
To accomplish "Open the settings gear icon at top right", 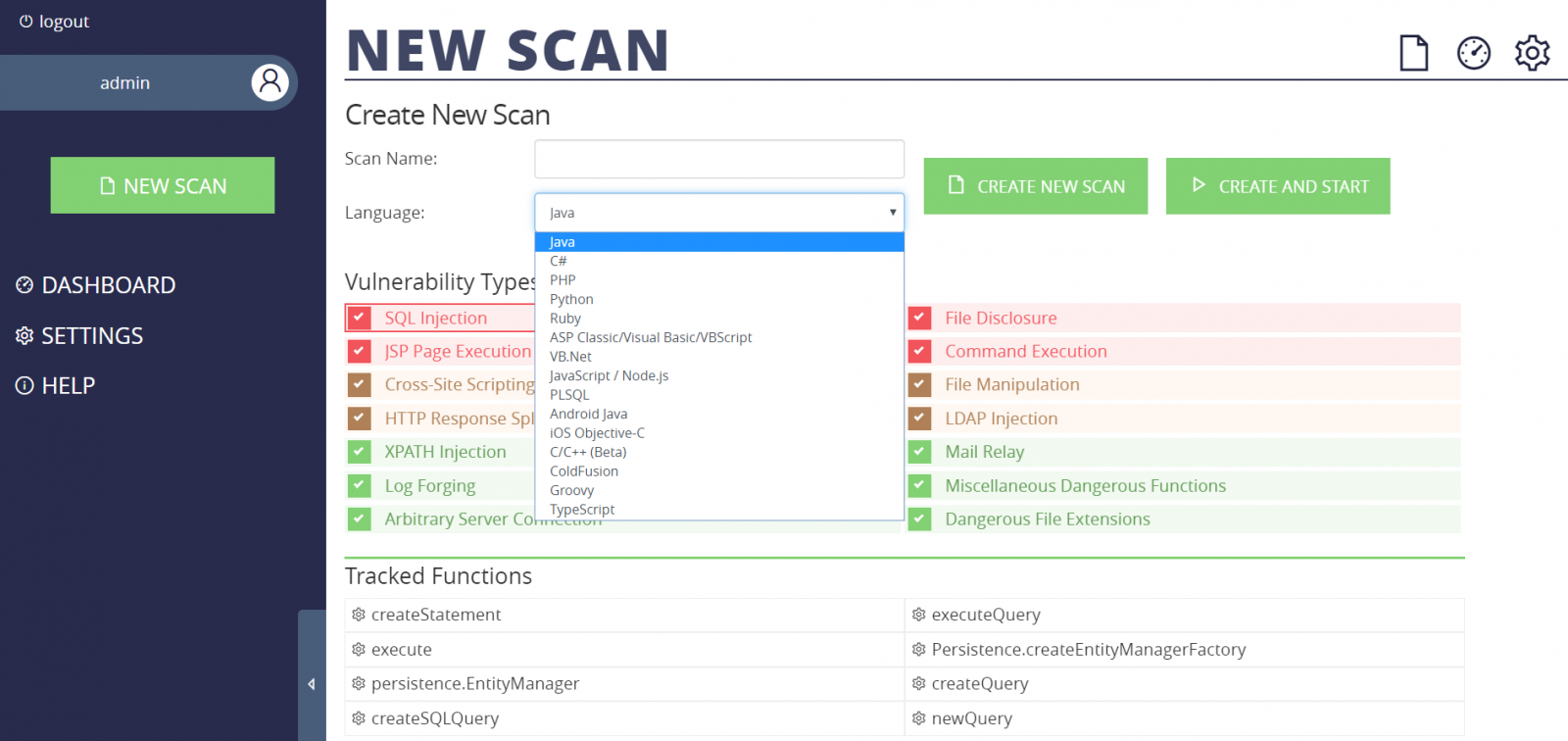I will (x=1532, y=53).
